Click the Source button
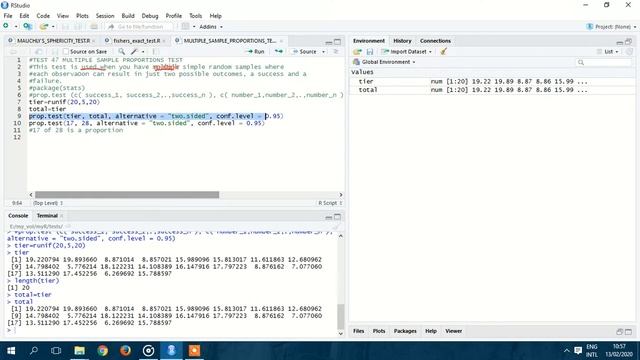Screen dimensions: 640x360 [x=304, y=52]
